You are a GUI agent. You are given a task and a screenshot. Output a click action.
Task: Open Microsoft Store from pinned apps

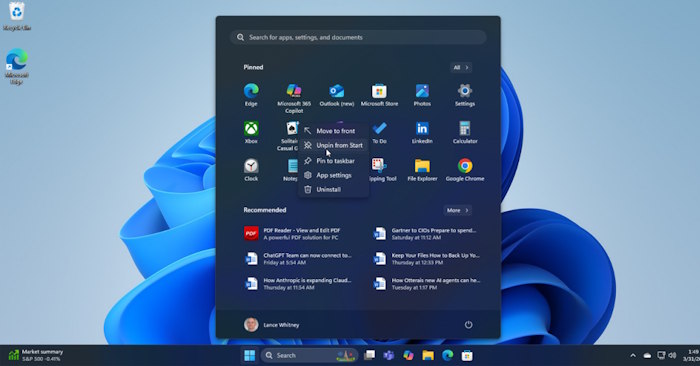pos(379,95)
